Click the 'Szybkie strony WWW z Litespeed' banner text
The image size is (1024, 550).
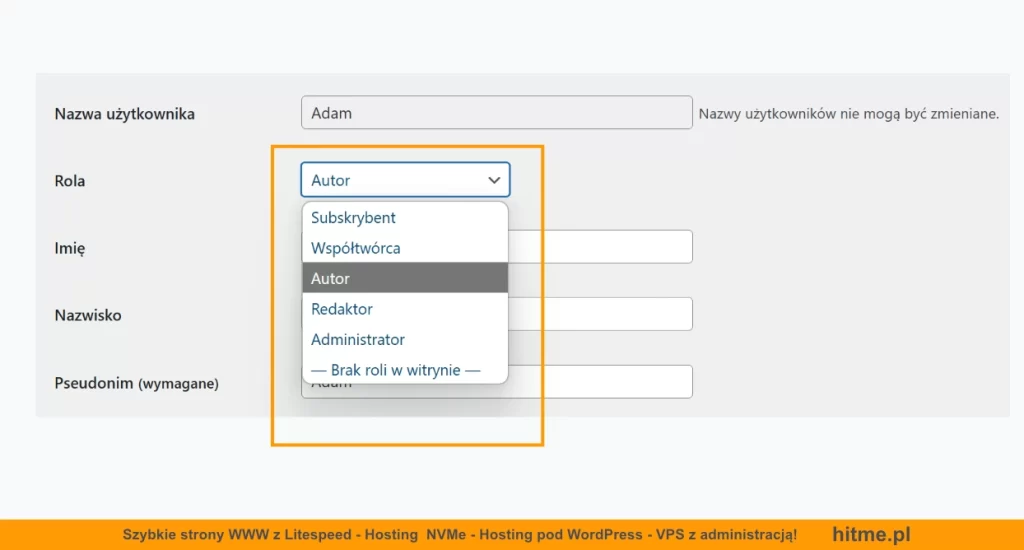pyautogui.click(x=237, y=535)
